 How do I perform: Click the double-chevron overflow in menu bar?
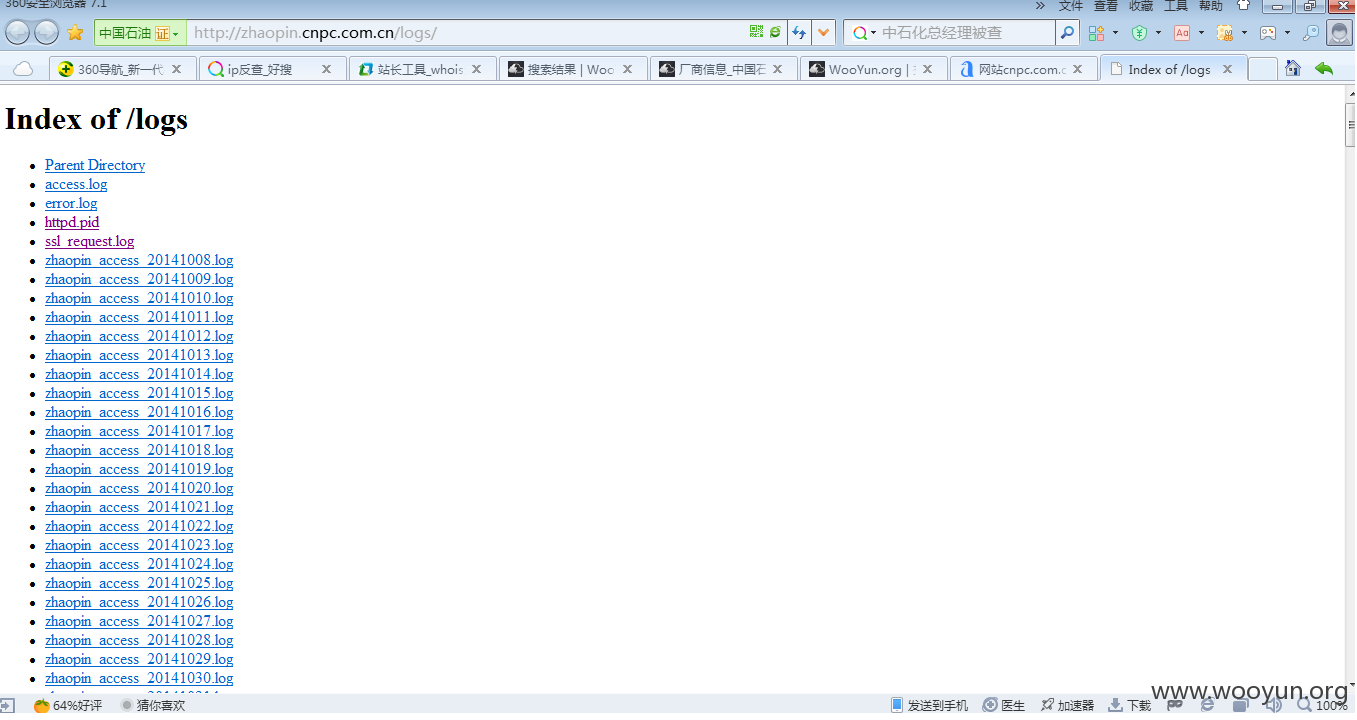[x=1040, y=5]
